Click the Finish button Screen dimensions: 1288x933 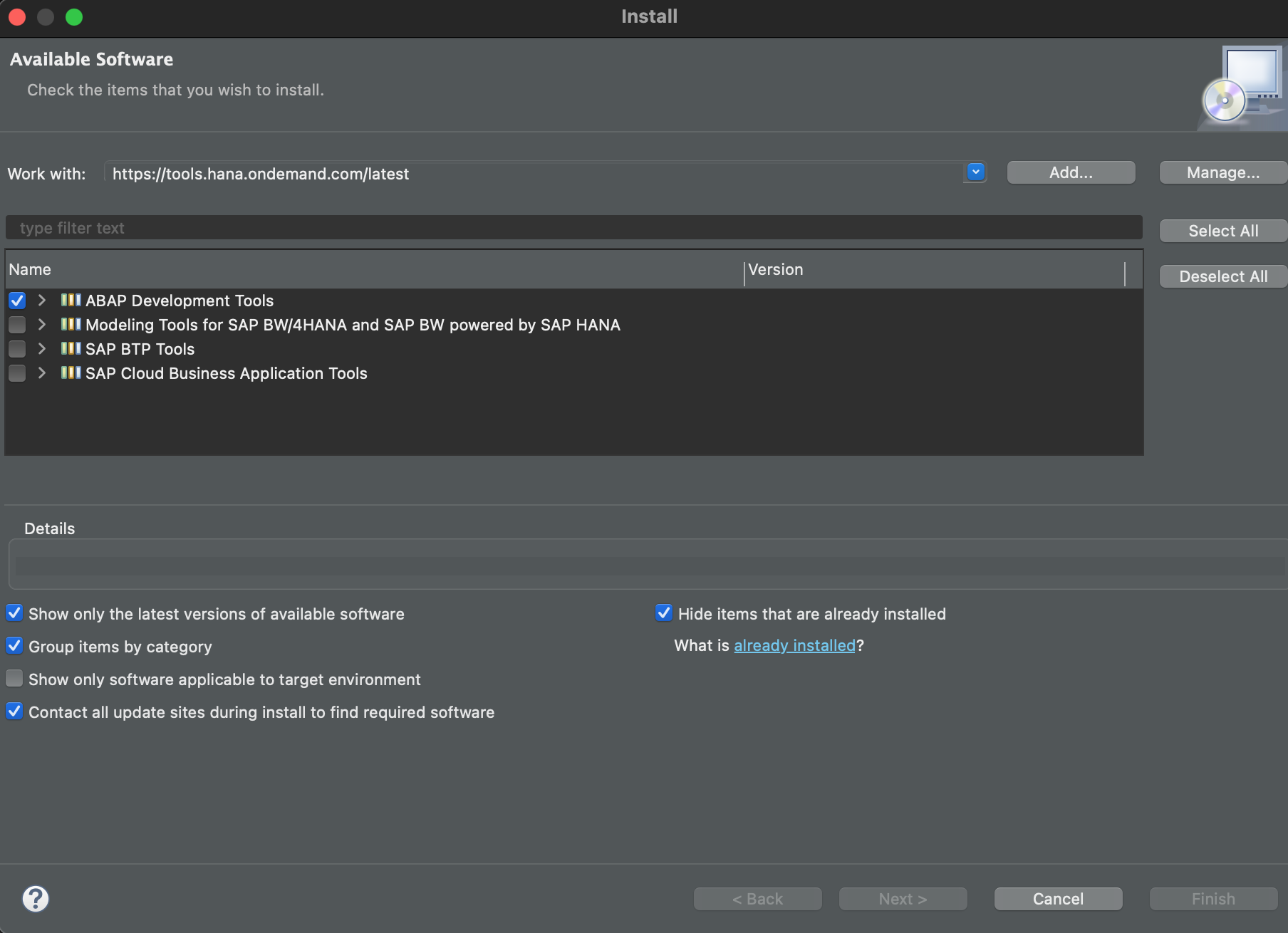coord(1213,899)
